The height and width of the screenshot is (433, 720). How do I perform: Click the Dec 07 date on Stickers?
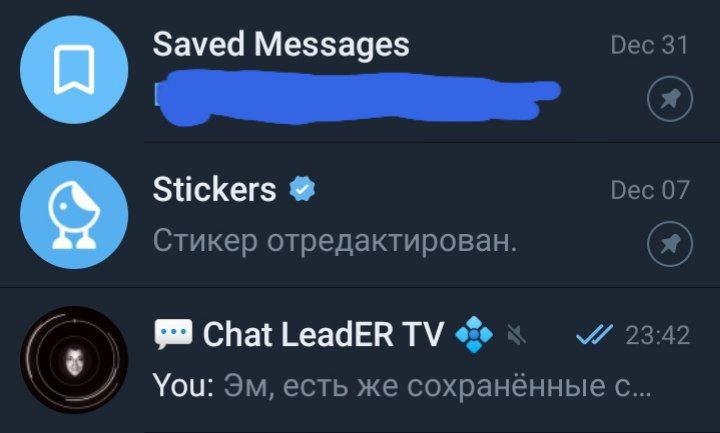(x=650, y=190)
